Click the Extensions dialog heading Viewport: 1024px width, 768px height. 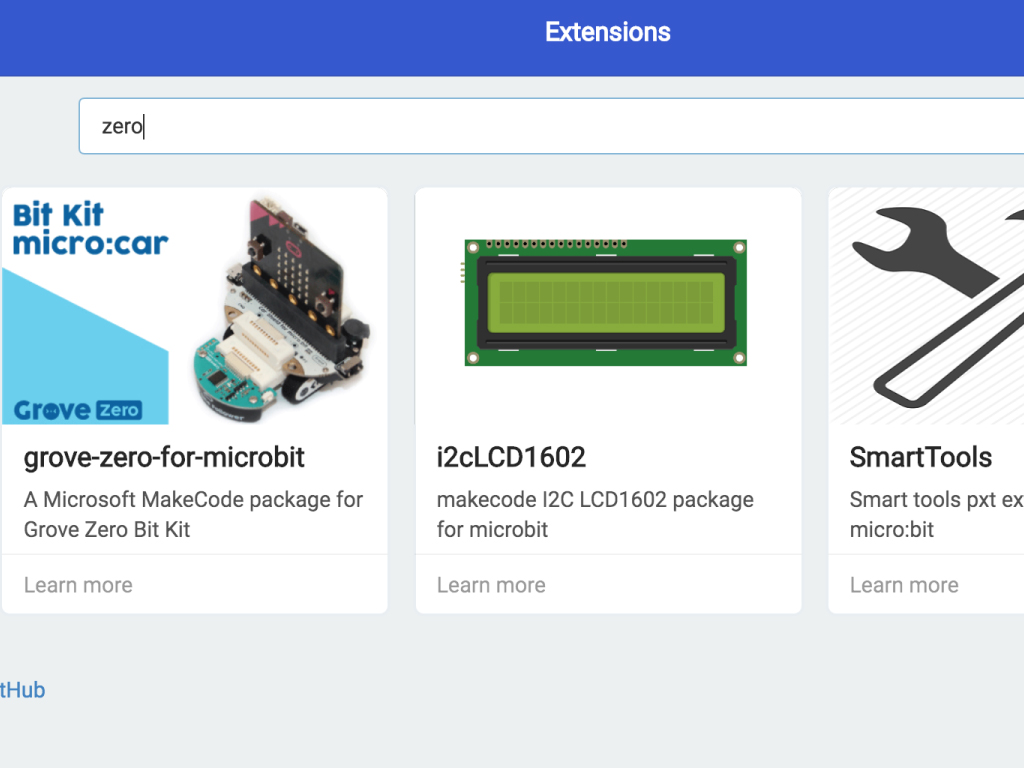click(607, 32)
